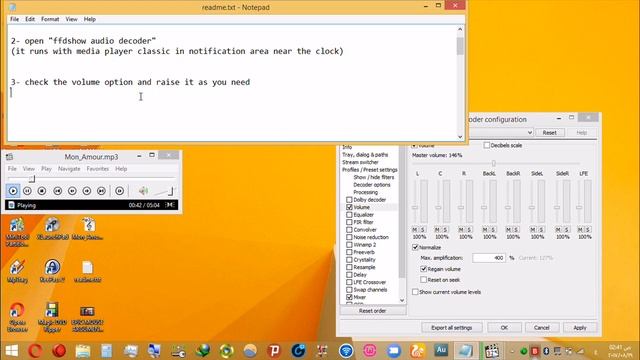The height and width of the screenshot is (360, 640).
Task: Open the File menu in Notepad
Action: [14, 19]
